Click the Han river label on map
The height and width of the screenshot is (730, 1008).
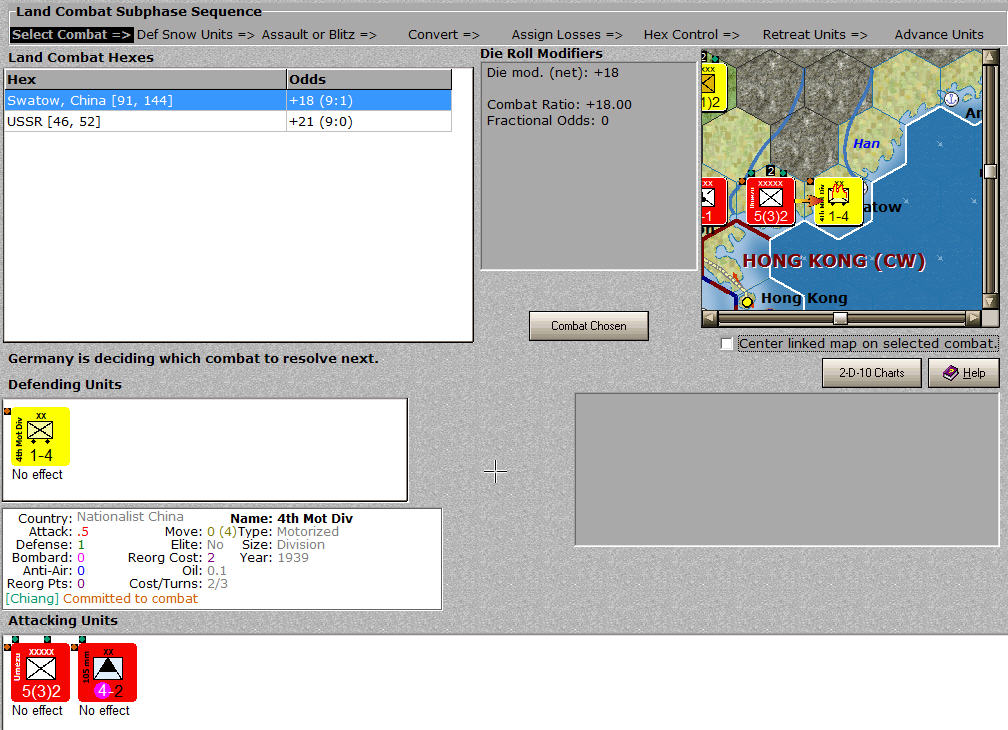tap(866, 144)
